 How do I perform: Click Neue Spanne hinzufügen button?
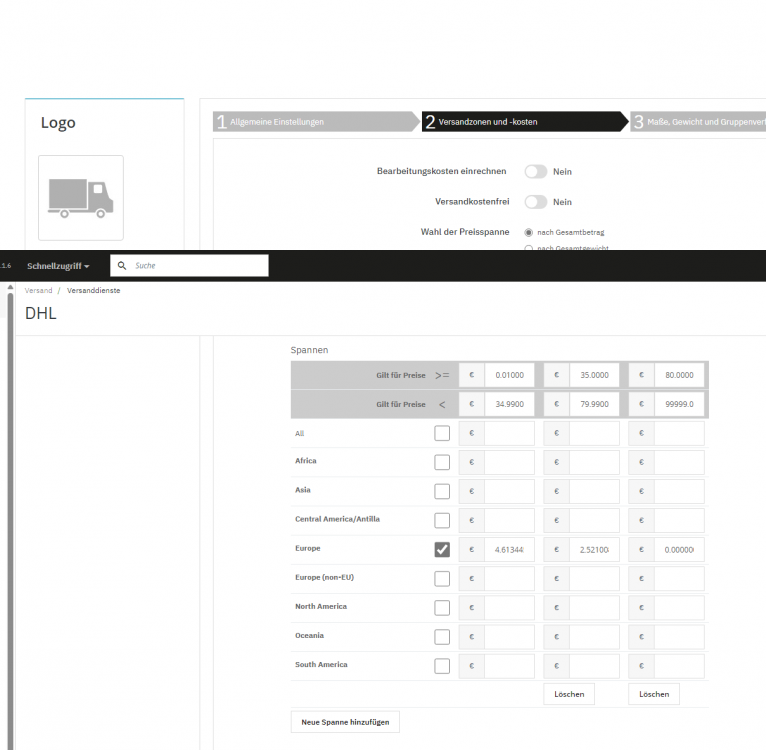click(345, 722)
